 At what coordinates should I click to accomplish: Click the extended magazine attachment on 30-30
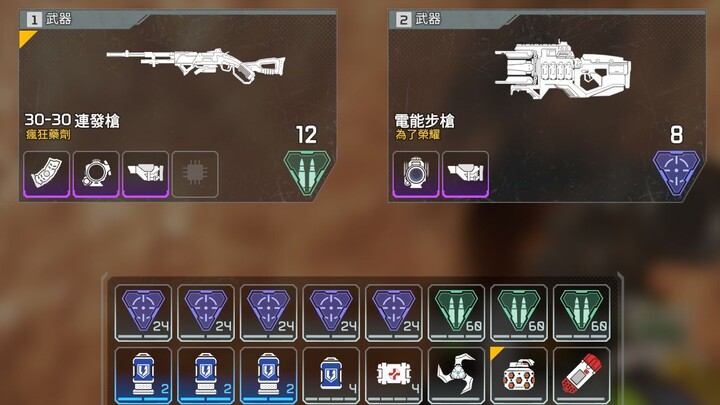46,174
